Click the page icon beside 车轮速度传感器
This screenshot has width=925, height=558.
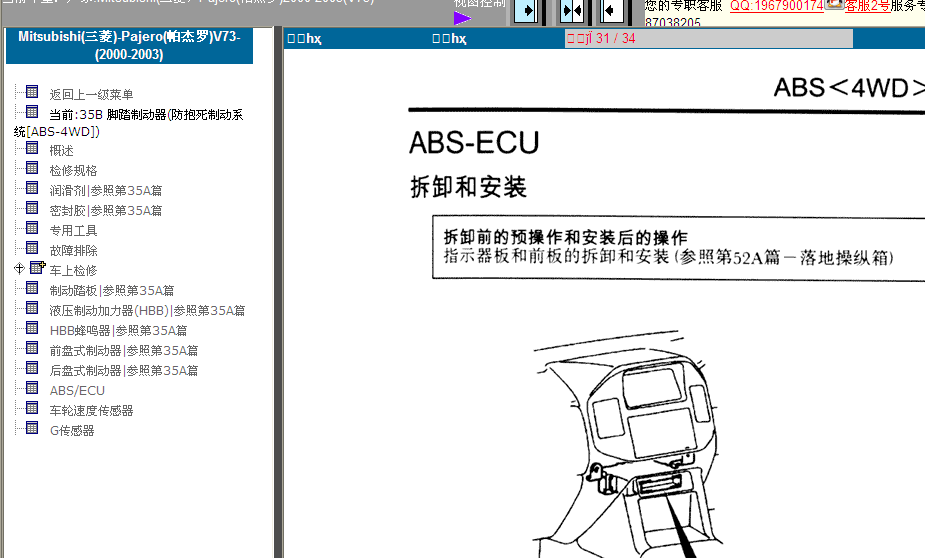tap(32, 409)
